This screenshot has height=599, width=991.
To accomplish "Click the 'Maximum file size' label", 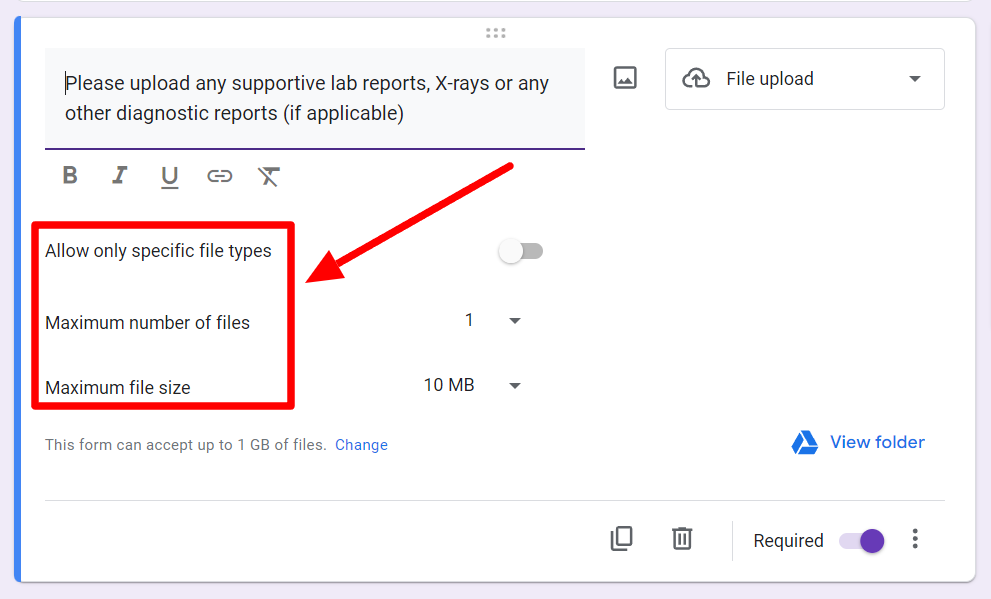I will pos(118,387).
